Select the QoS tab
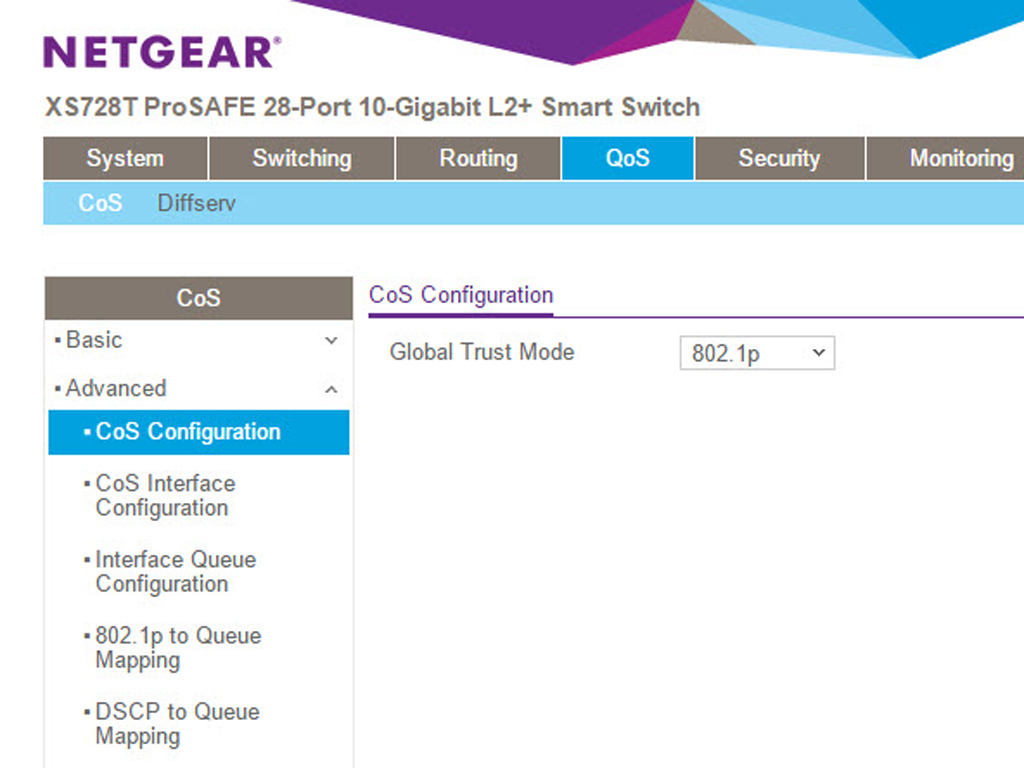Viewport: 1024px width, 768px height. (x=628, y=158)
